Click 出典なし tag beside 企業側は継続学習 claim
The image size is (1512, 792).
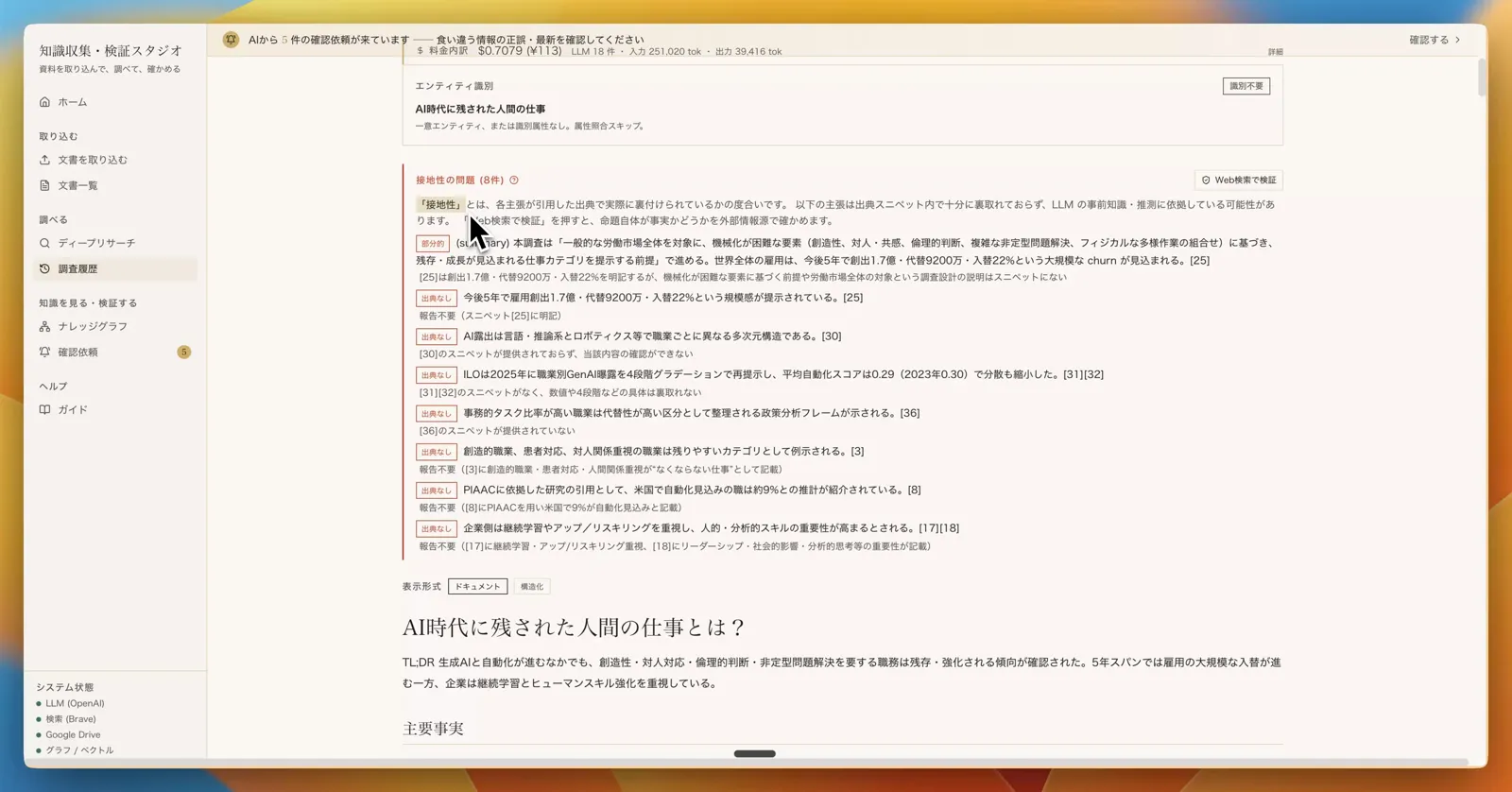tap(437, 529)
